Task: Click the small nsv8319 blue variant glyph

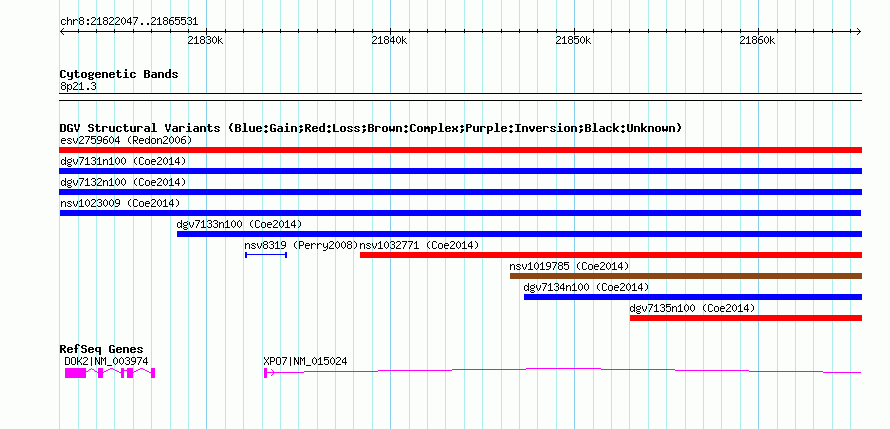Action: (x=266, y=255)
